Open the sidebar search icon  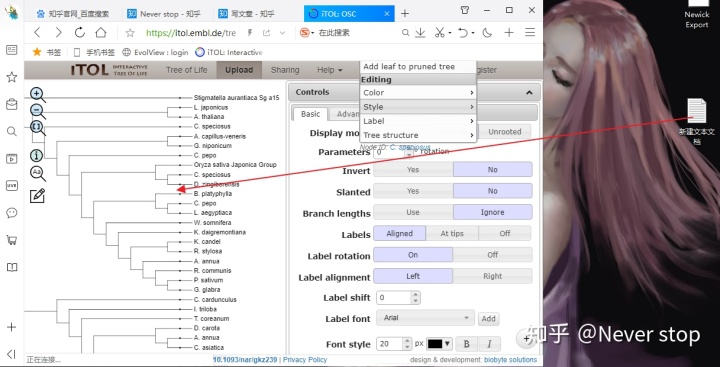tap(11, 132)
